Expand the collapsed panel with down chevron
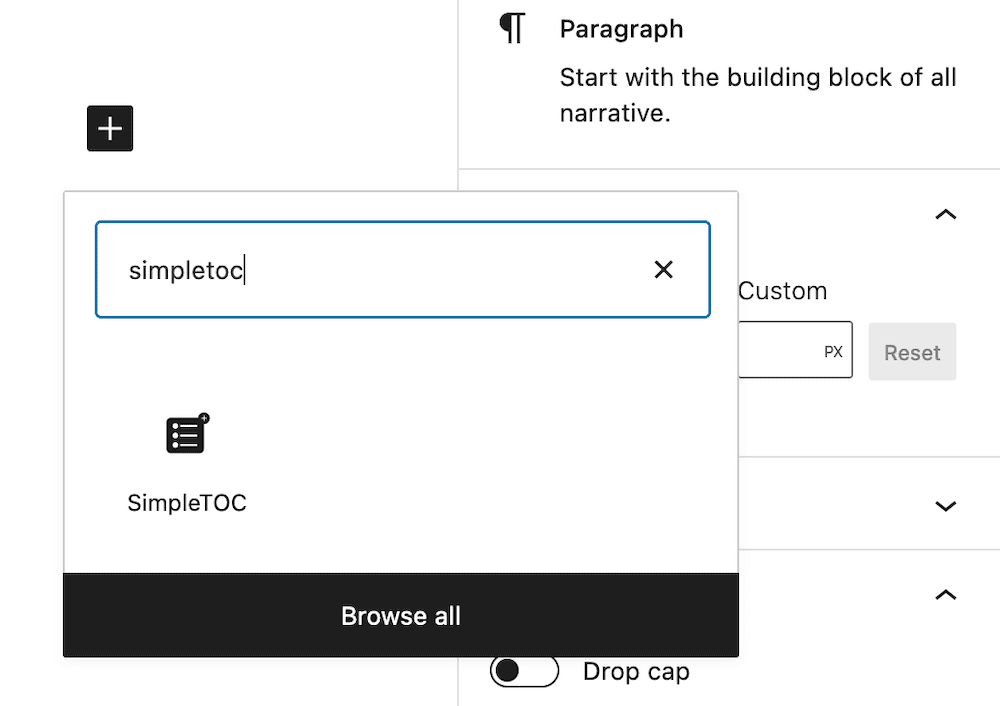The height and width of the screenshot is (706, 1000). 945,506
